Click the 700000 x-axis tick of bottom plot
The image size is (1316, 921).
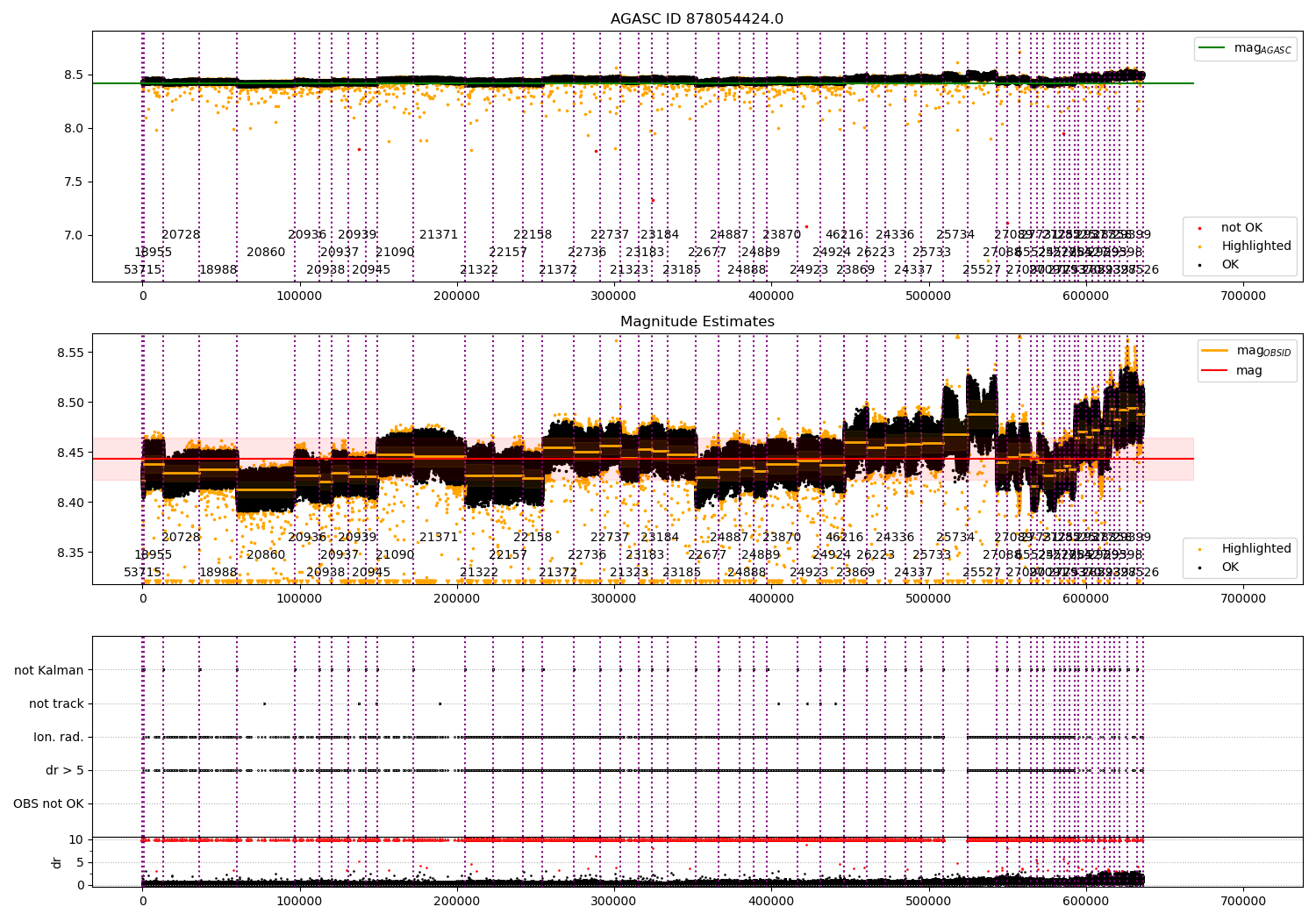pyautogui.click(x=1243, y=901)
